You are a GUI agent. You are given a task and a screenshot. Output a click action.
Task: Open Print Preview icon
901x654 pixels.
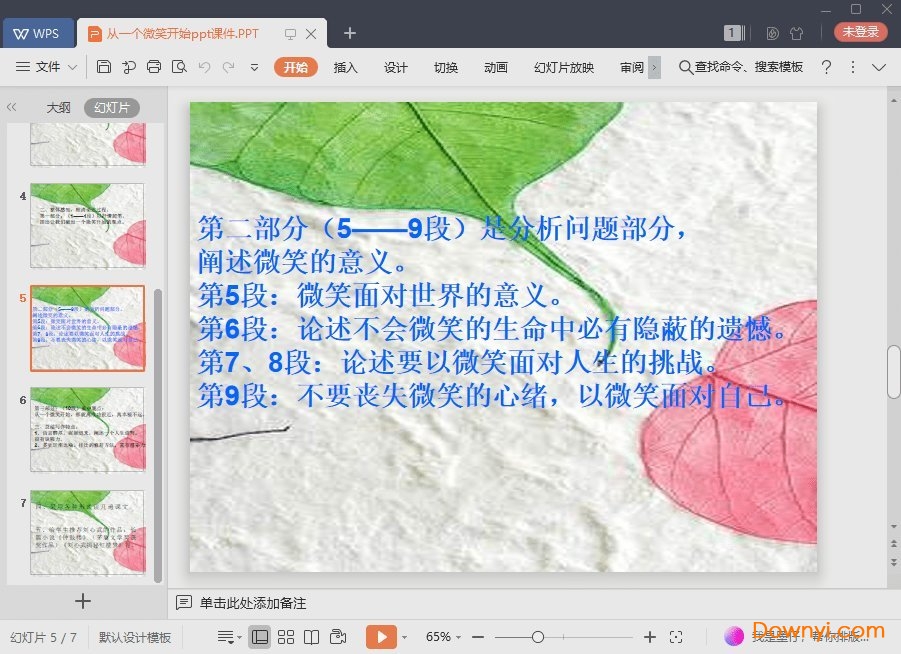pos(179,67)
